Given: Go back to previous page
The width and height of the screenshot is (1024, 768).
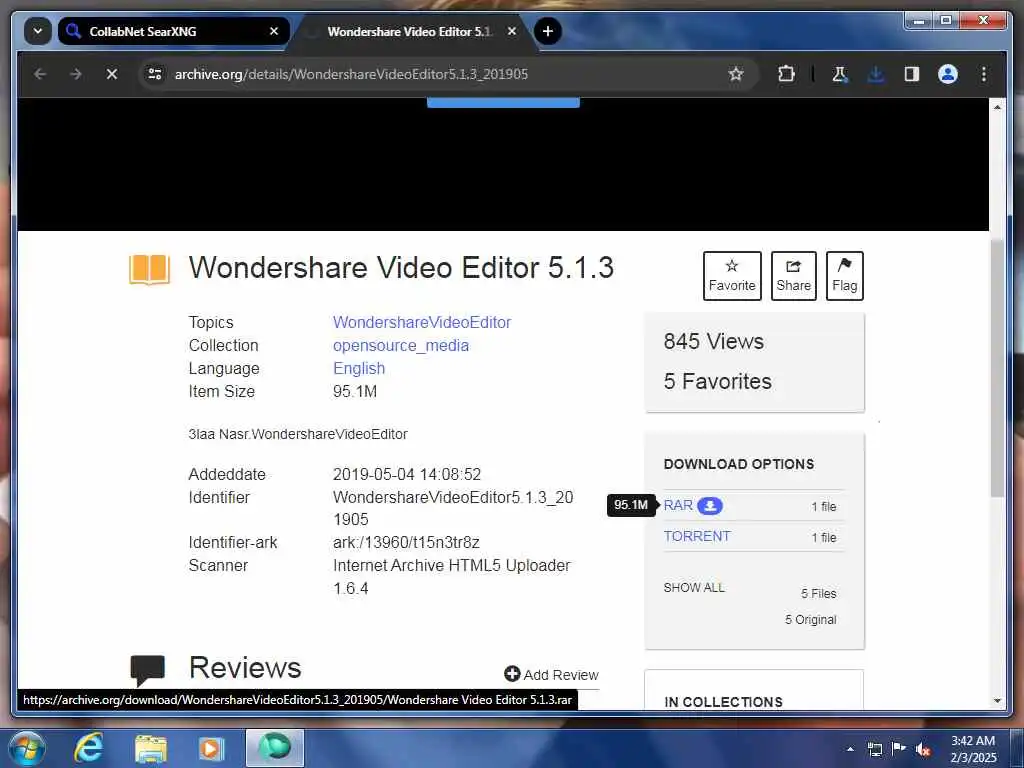Looking at the screenshot, I should point(40,74).
